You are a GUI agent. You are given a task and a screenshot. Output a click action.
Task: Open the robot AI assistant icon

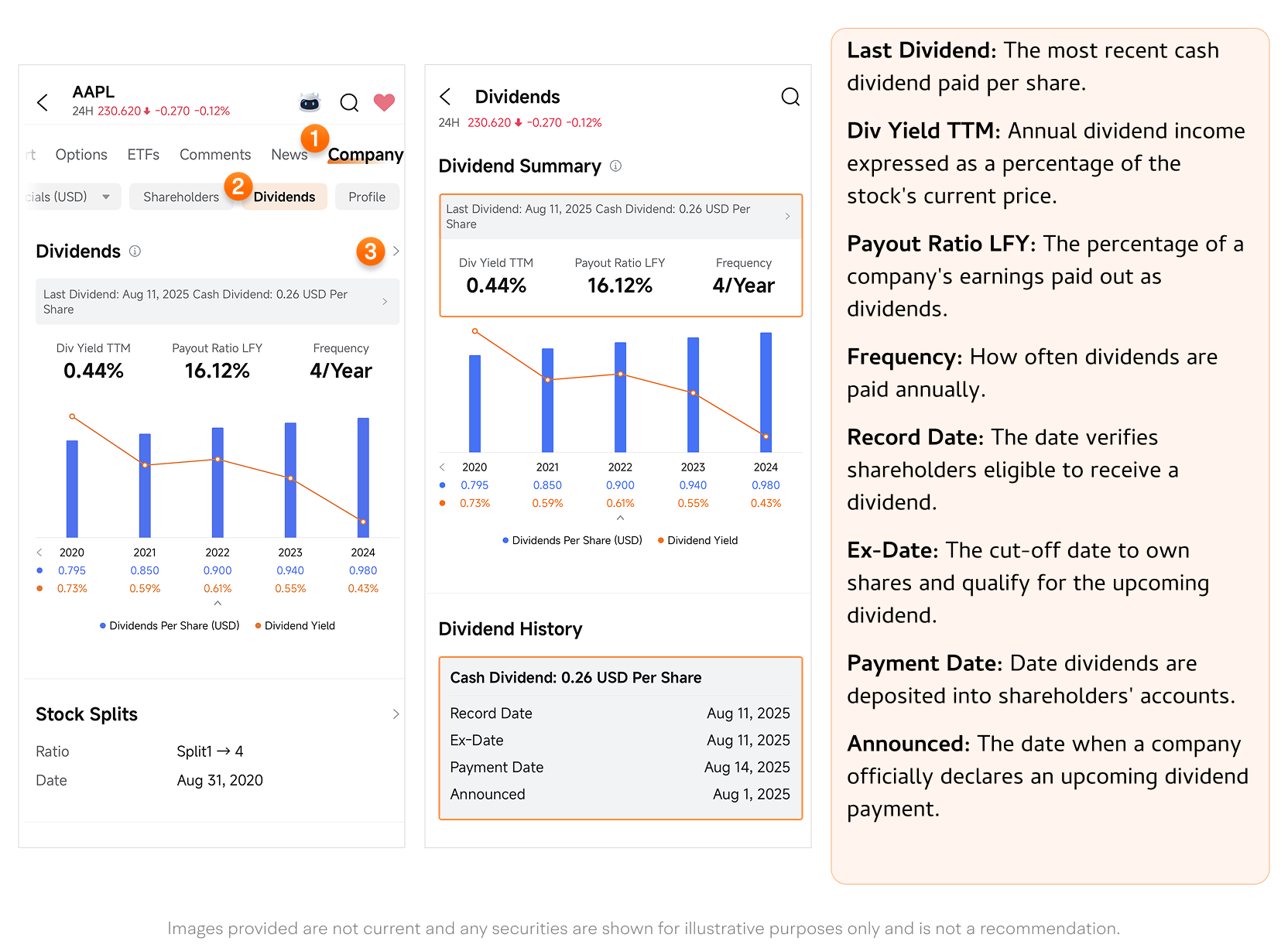[310, 102]
